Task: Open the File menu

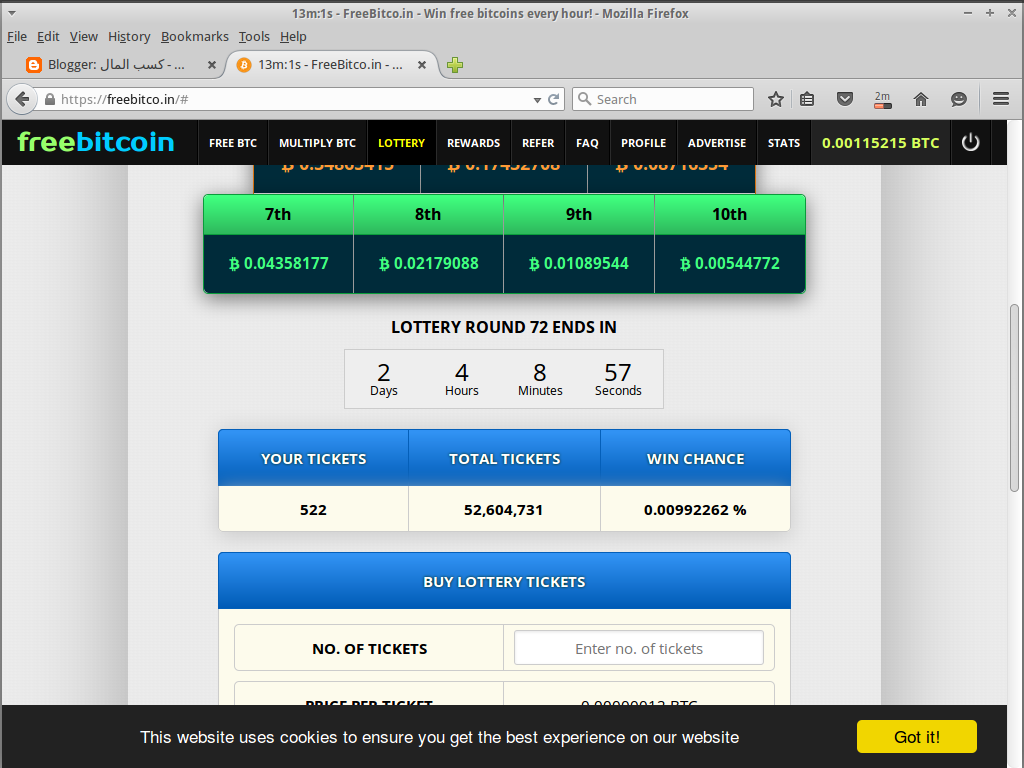Action: [x=17, y=37]
